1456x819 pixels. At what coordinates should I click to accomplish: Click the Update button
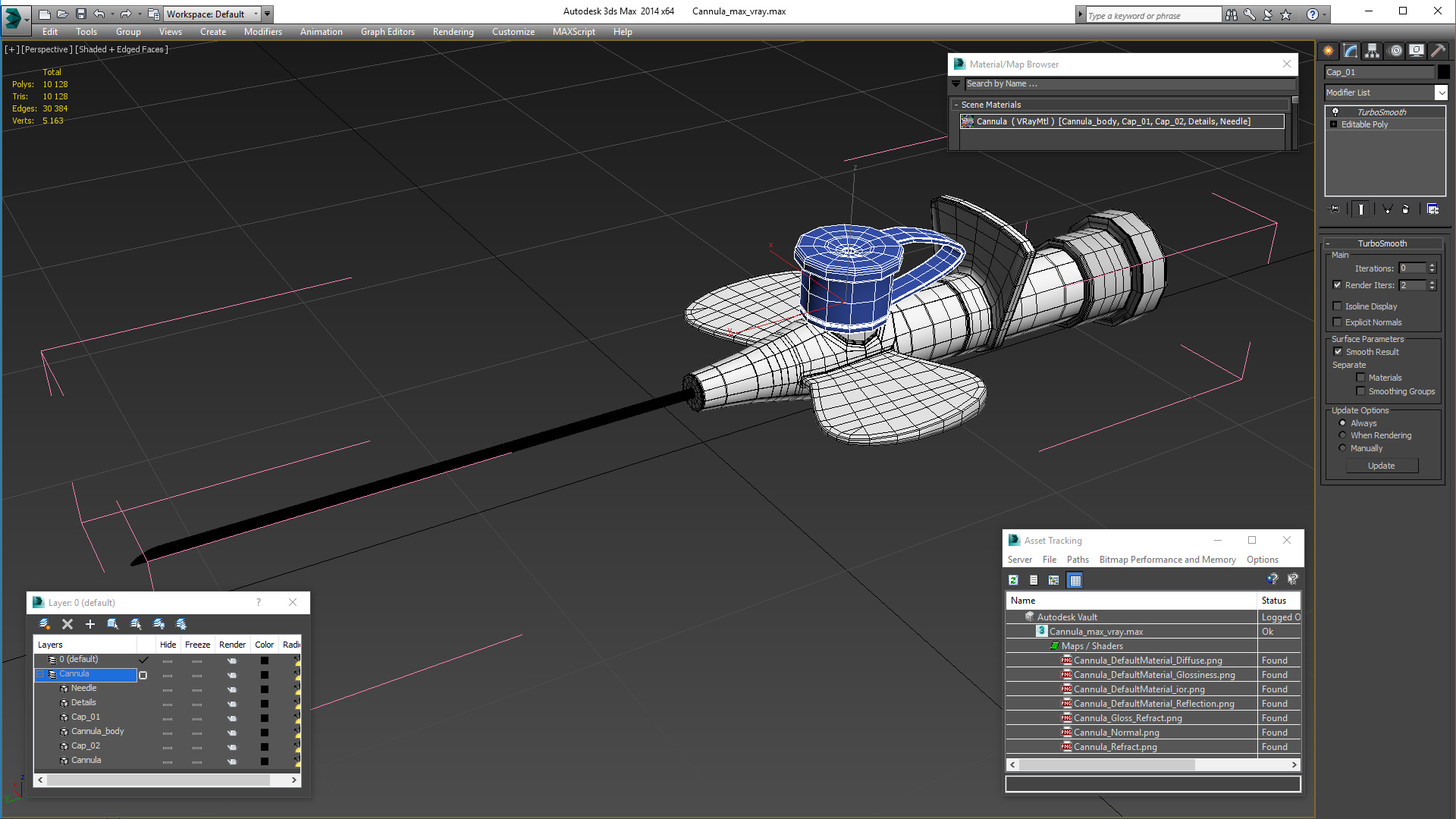point(1381,466)
